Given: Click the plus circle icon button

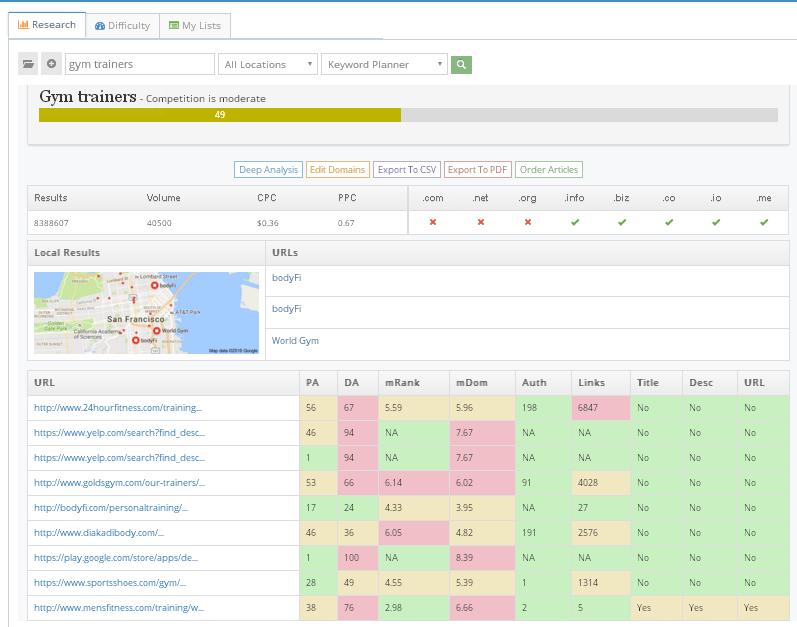Looking at the screenshot, I should pyautogui.click(x=51, y=64).
